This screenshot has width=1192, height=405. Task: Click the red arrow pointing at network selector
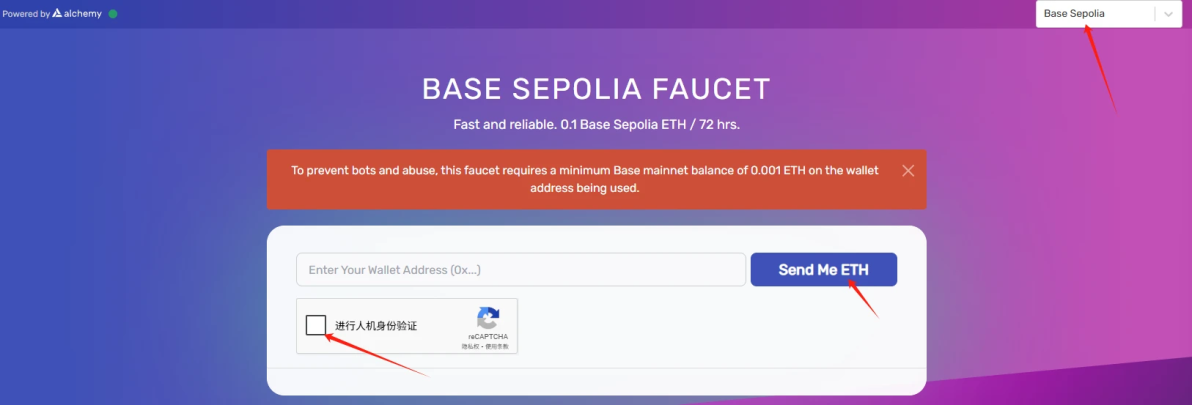(1100, 68)
